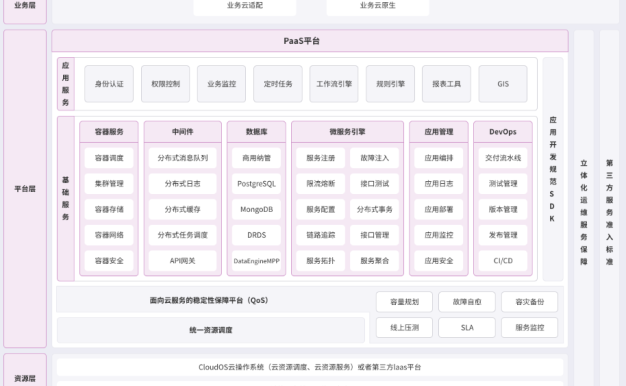
Task: Click the 接口测试 item
Action: (x=374, y=184)
